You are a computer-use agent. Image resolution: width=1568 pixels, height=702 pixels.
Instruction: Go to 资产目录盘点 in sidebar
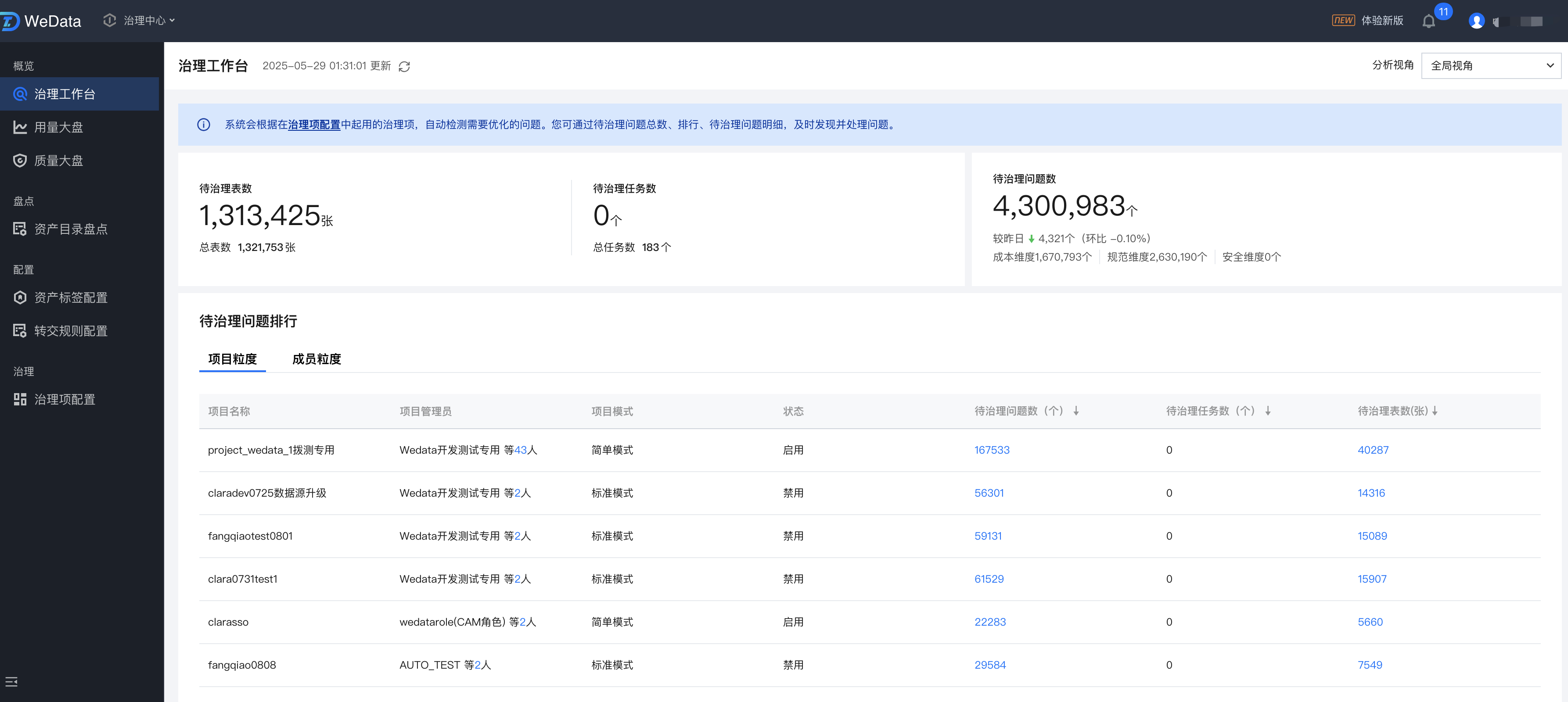[x=71, y=229]
